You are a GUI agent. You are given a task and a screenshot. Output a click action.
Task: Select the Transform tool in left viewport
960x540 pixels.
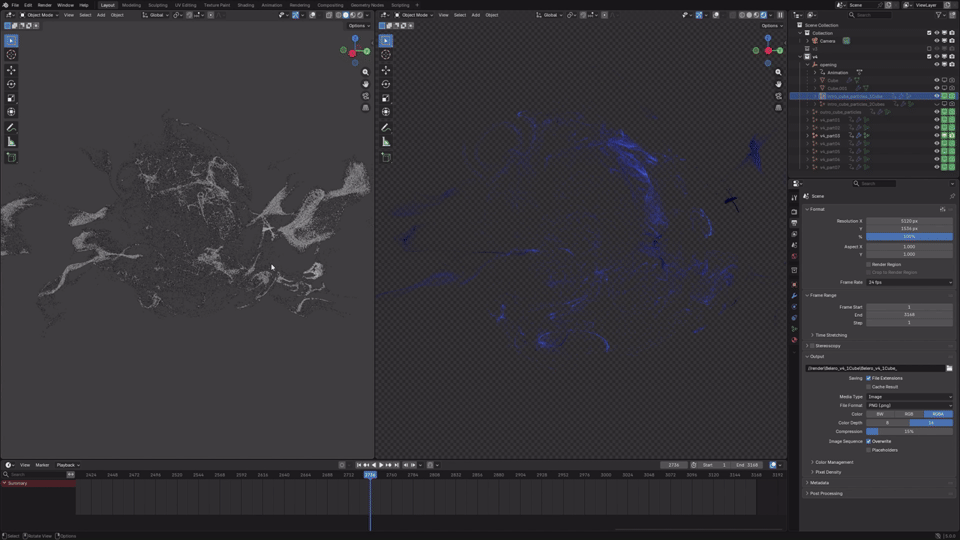click(x=11, y=112)
